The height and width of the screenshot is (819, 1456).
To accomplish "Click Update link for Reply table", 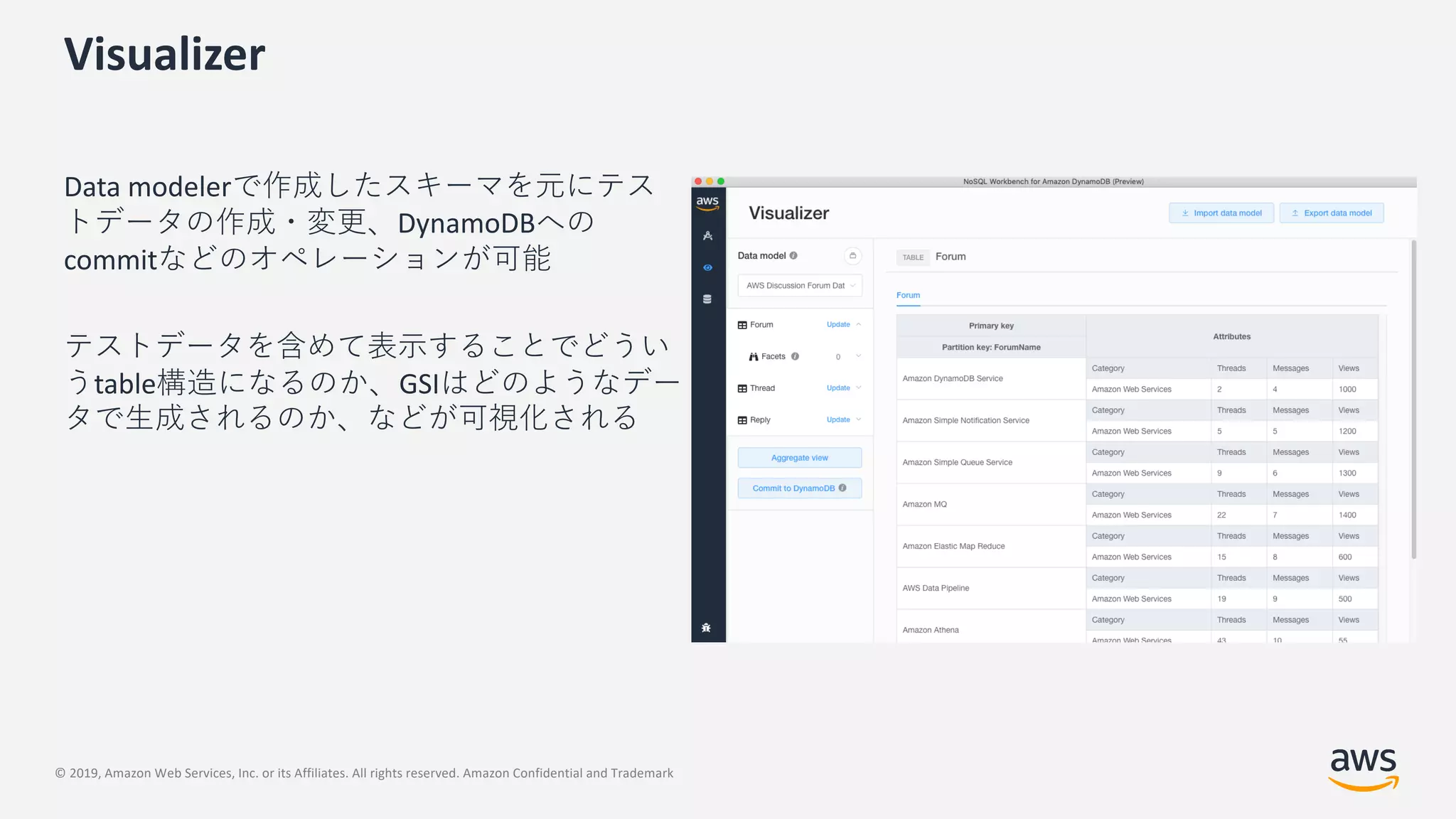I will pos(838,420).
